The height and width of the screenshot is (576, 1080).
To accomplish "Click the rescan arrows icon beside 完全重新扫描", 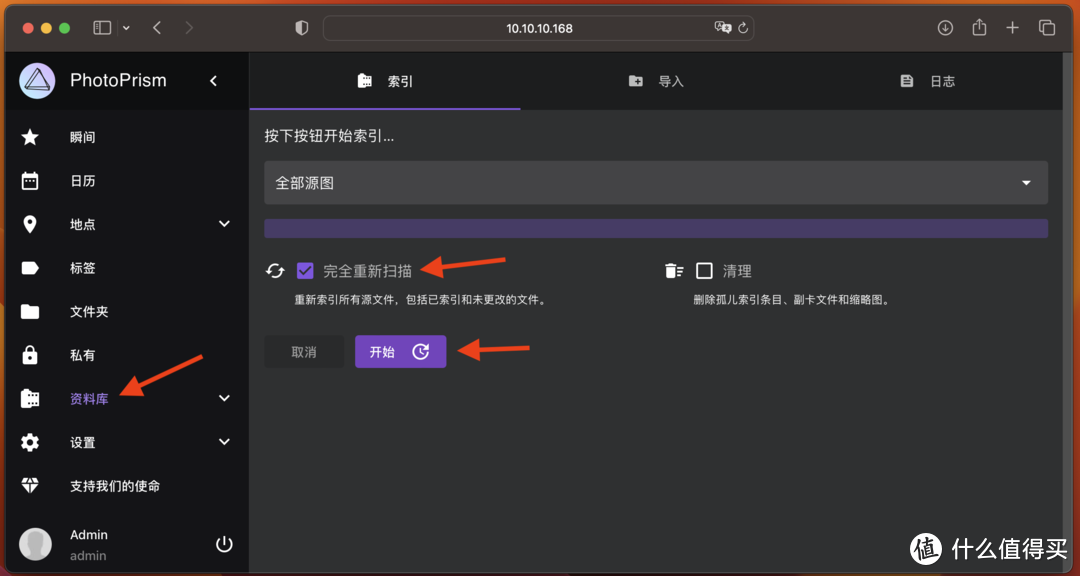I will click(275, 271).
